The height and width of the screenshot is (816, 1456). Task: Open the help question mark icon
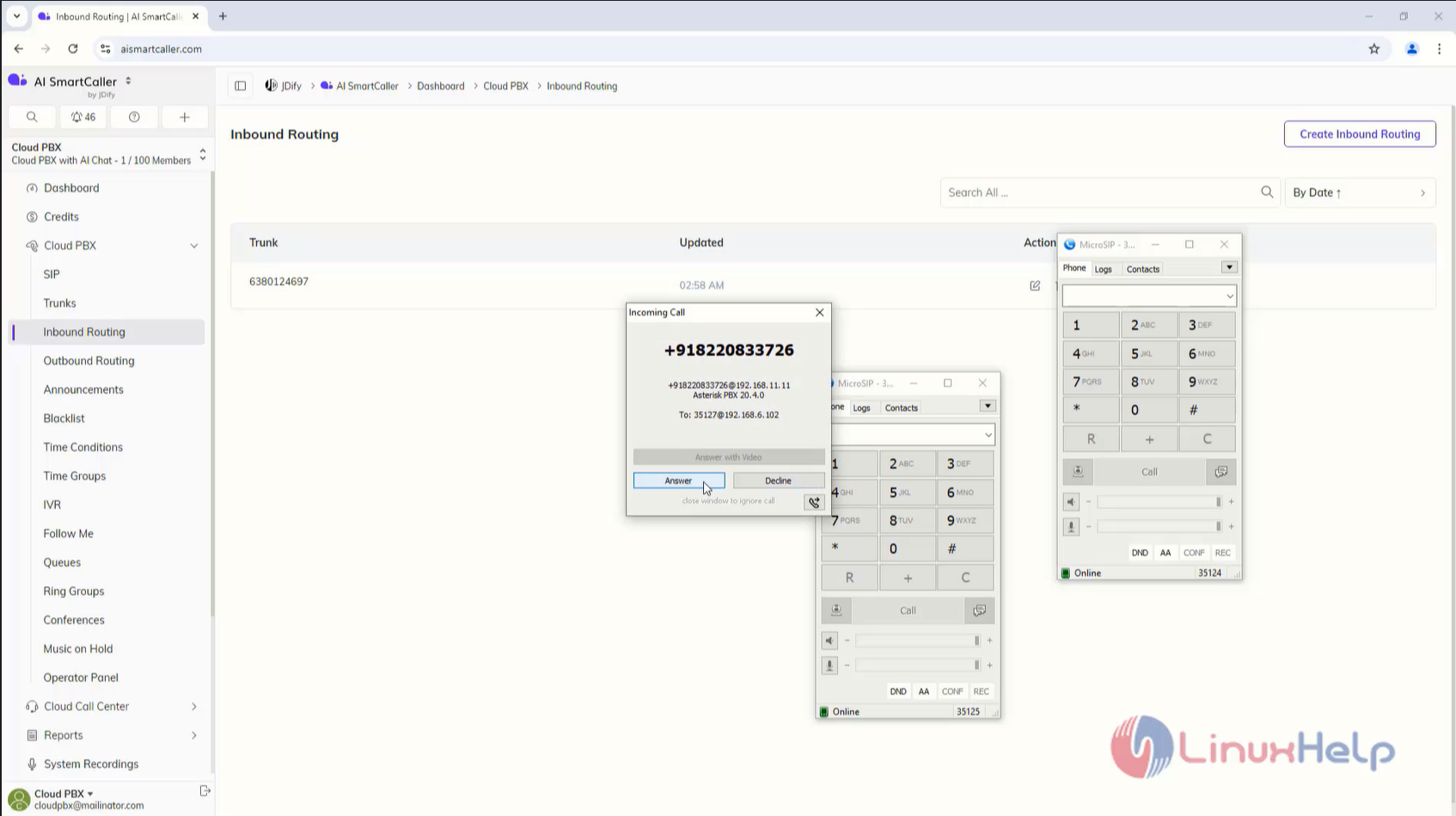[134, 117]
